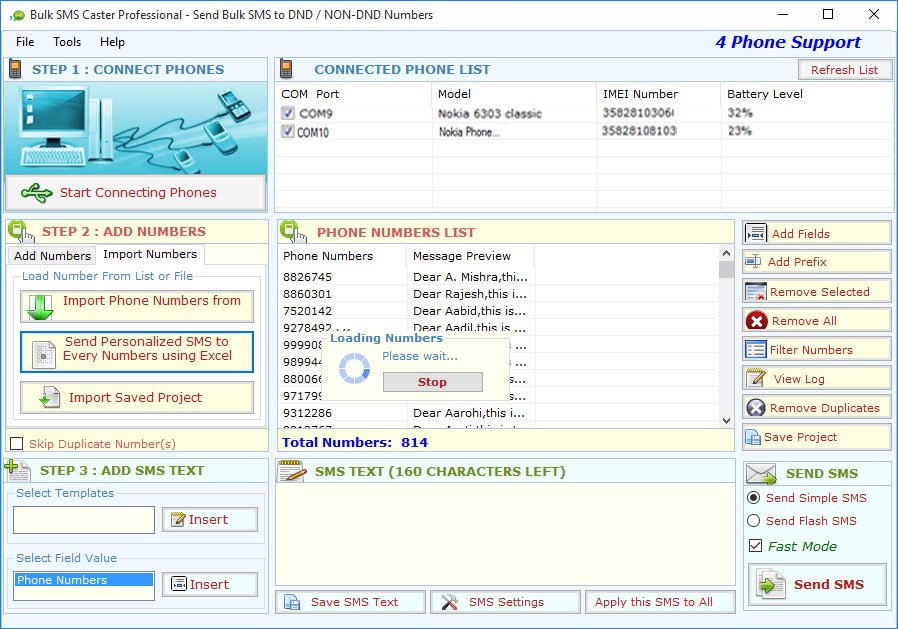This screenshot has width=898, height=629.
Task: Click the Save SMS Text disk icon
Action: coord(292,602)
